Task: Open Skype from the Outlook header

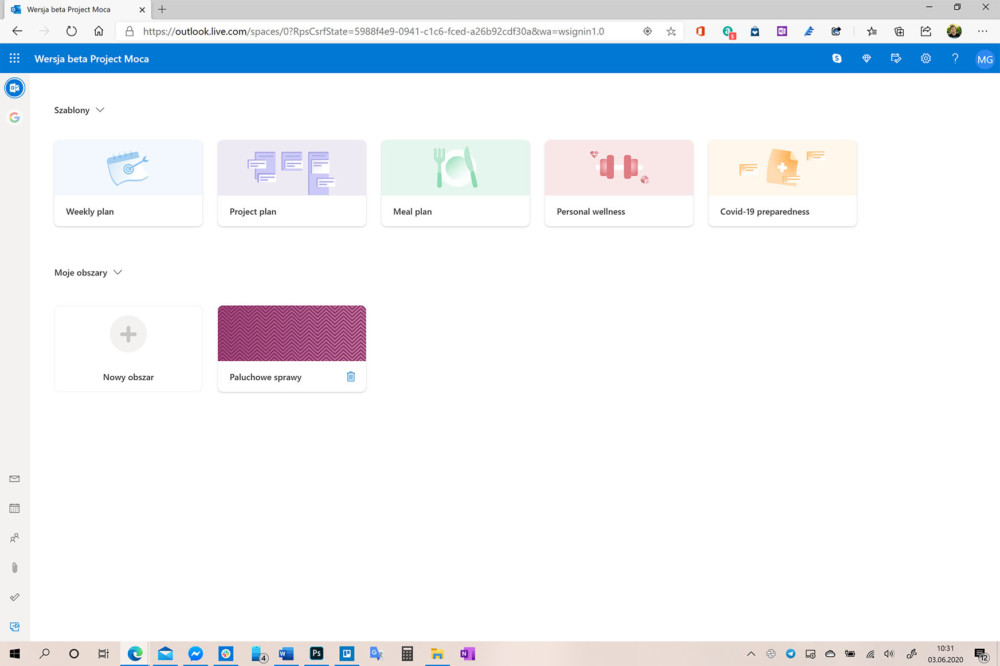Action: tap(837, 58)
